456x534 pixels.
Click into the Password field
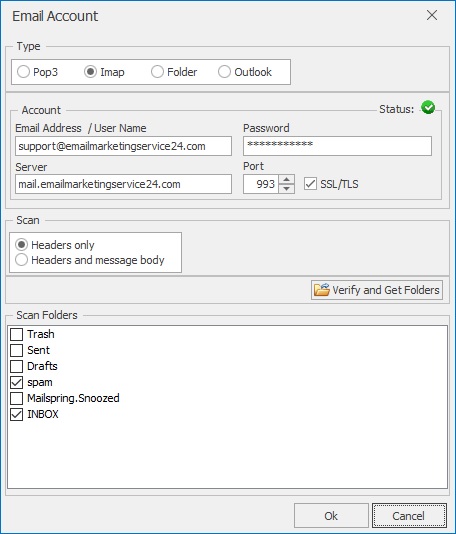(337, 146)
